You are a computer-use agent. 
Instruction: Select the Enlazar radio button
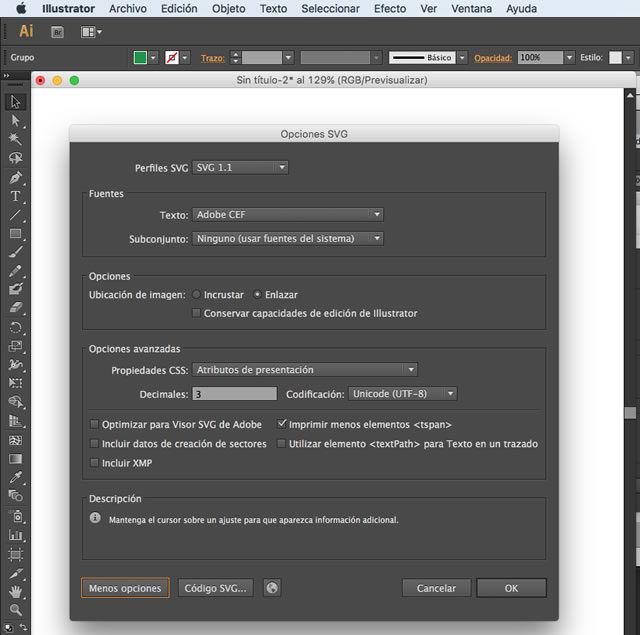[257, 294]
